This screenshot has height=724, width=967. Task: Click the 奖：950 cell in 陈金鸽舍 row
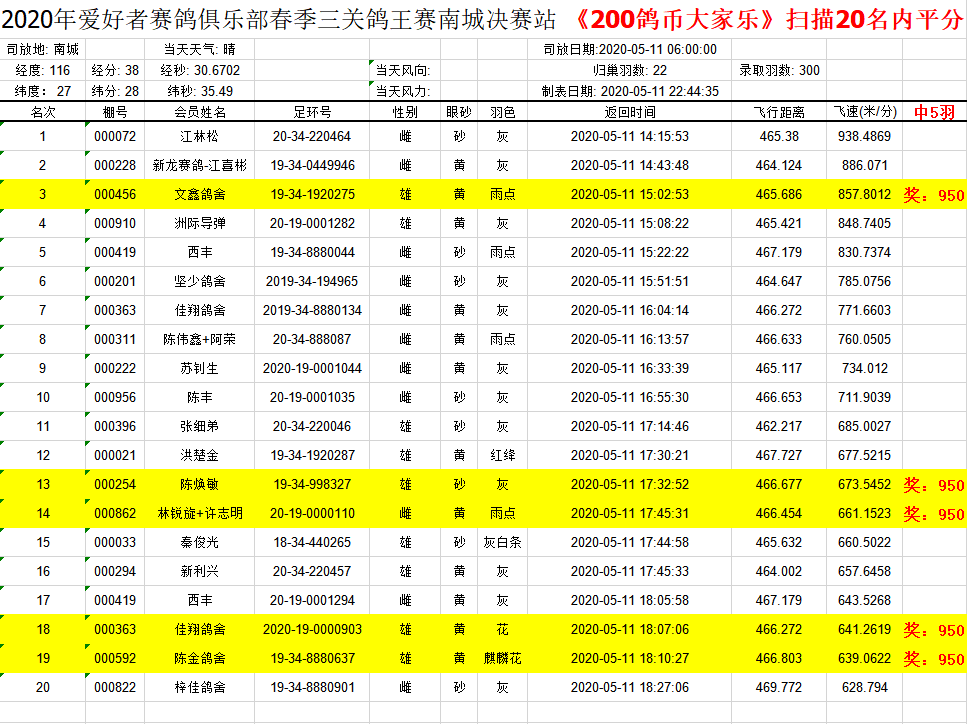[934, 659]
